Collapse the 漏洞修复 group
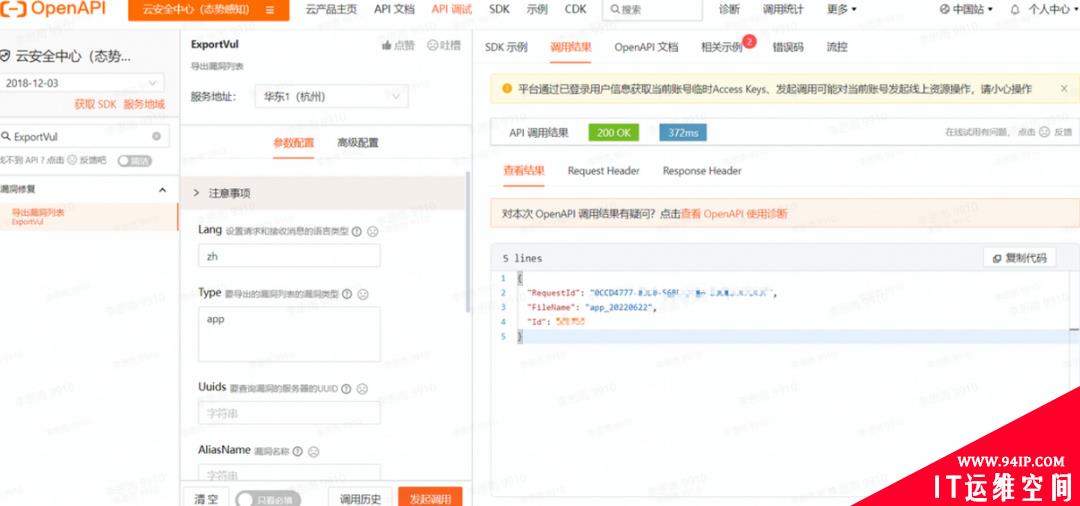 pos(163,189)
